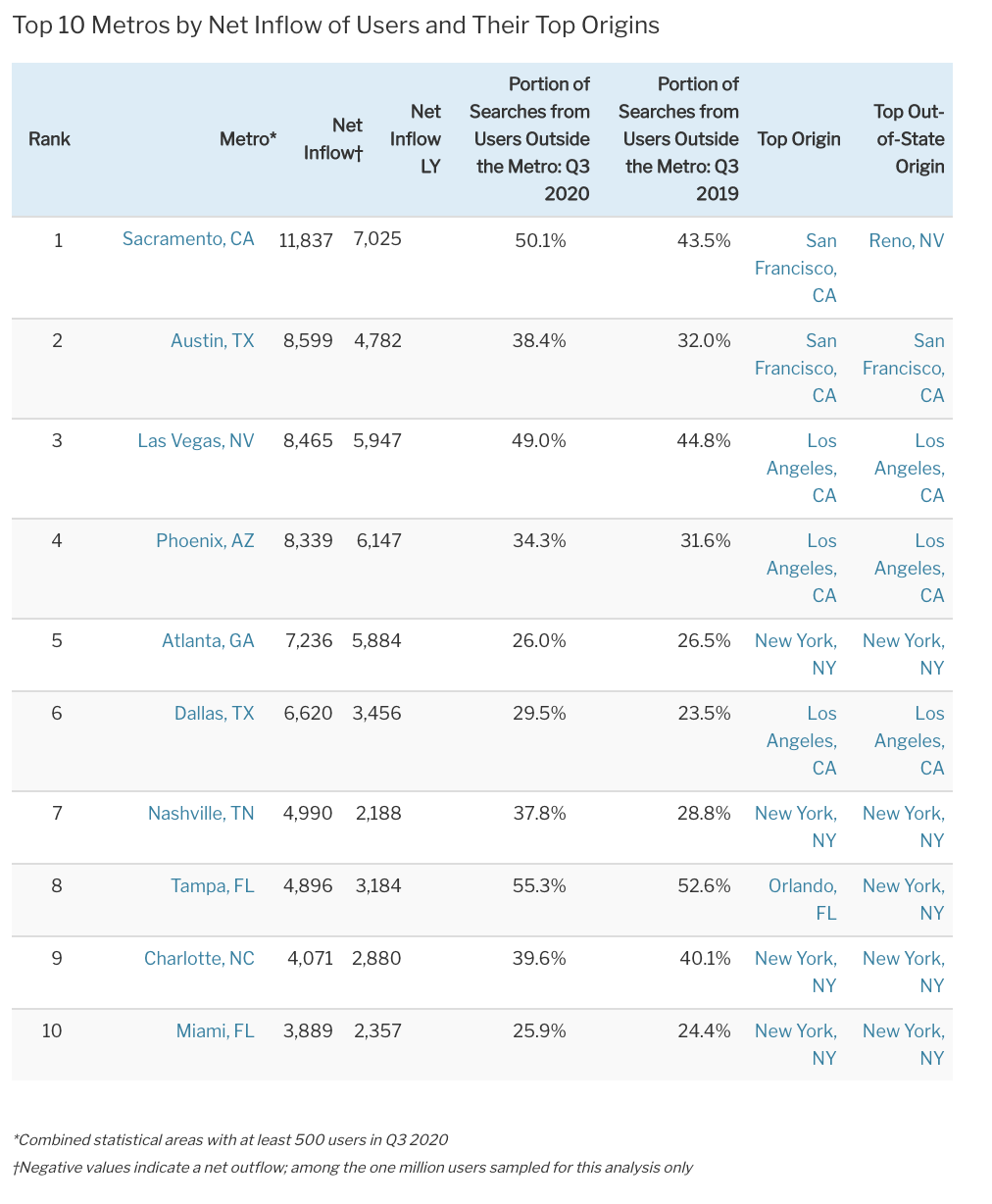
Task: Open Reno, NV out-of-state origin link
Action: coord(906,241)
